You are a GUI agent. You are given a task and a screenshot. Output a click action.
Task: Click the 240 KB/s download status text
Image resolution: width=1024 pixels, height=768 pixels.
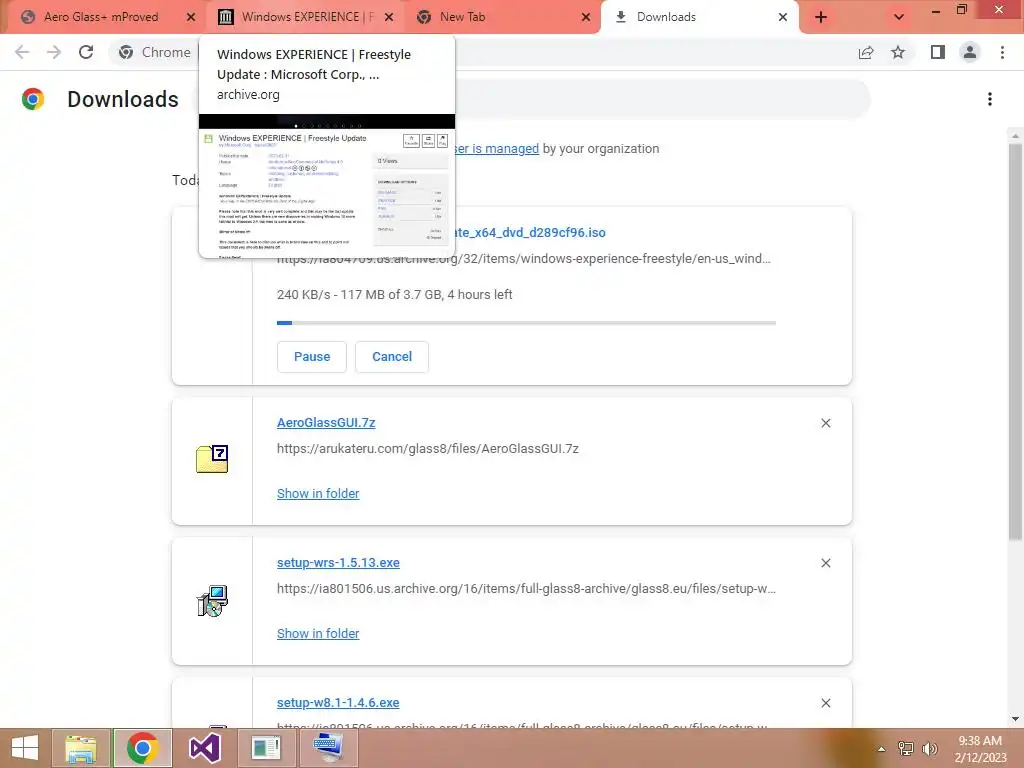[394, 295]
